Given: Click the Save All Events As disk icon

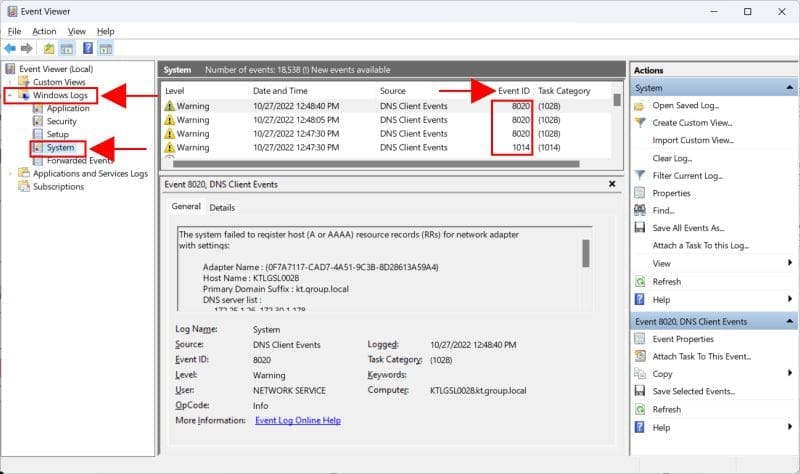Looking at the screenshot, I should click(x=640, y=228).
